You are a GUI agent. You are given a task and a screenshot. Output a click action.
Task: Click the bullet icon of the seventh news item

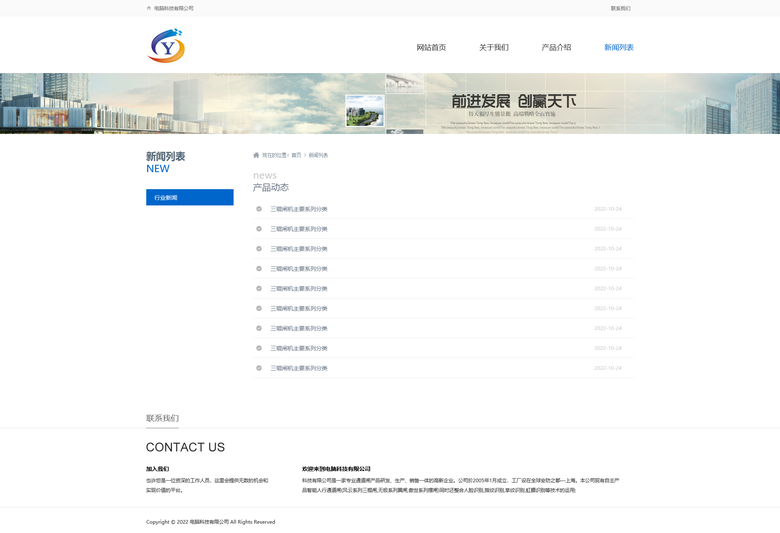point(259,328)
